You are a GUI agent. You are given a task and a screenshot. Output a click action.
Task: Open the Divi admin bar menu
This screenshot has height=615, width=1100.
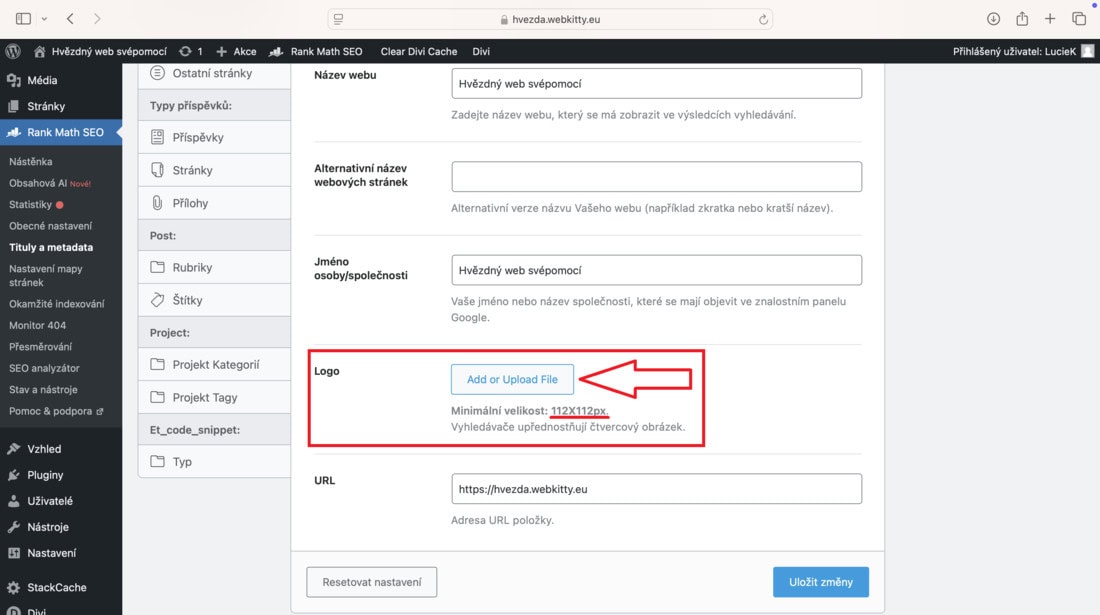(x=481, y=51)
